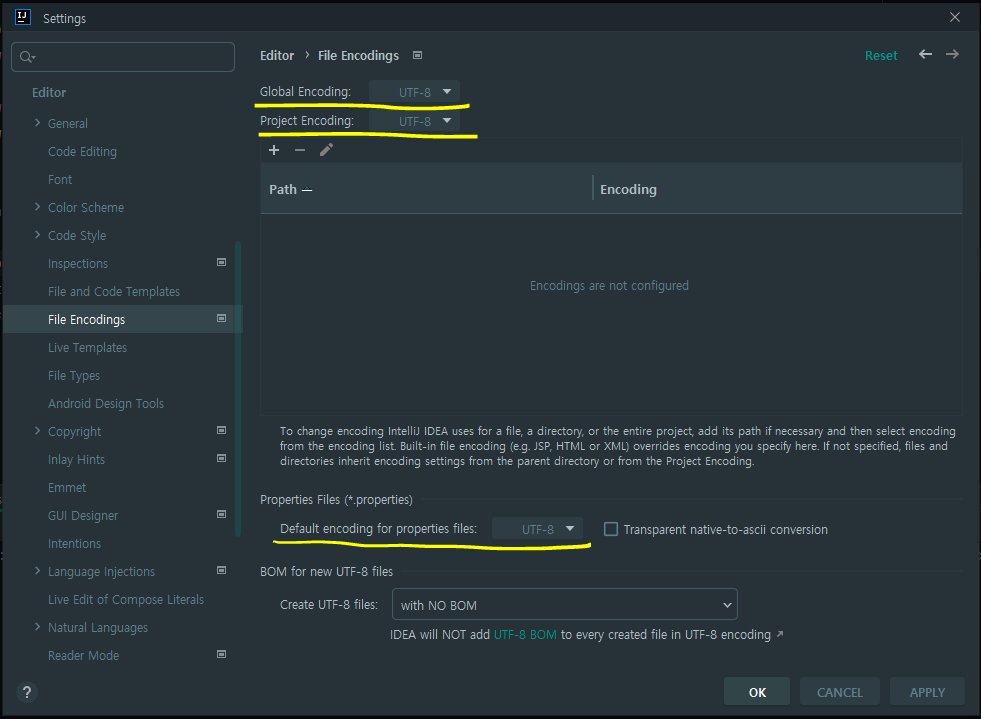The width and height of the screenshot is (981, 719).
Task: Open Inspections settings page
Action: [78, 263]
